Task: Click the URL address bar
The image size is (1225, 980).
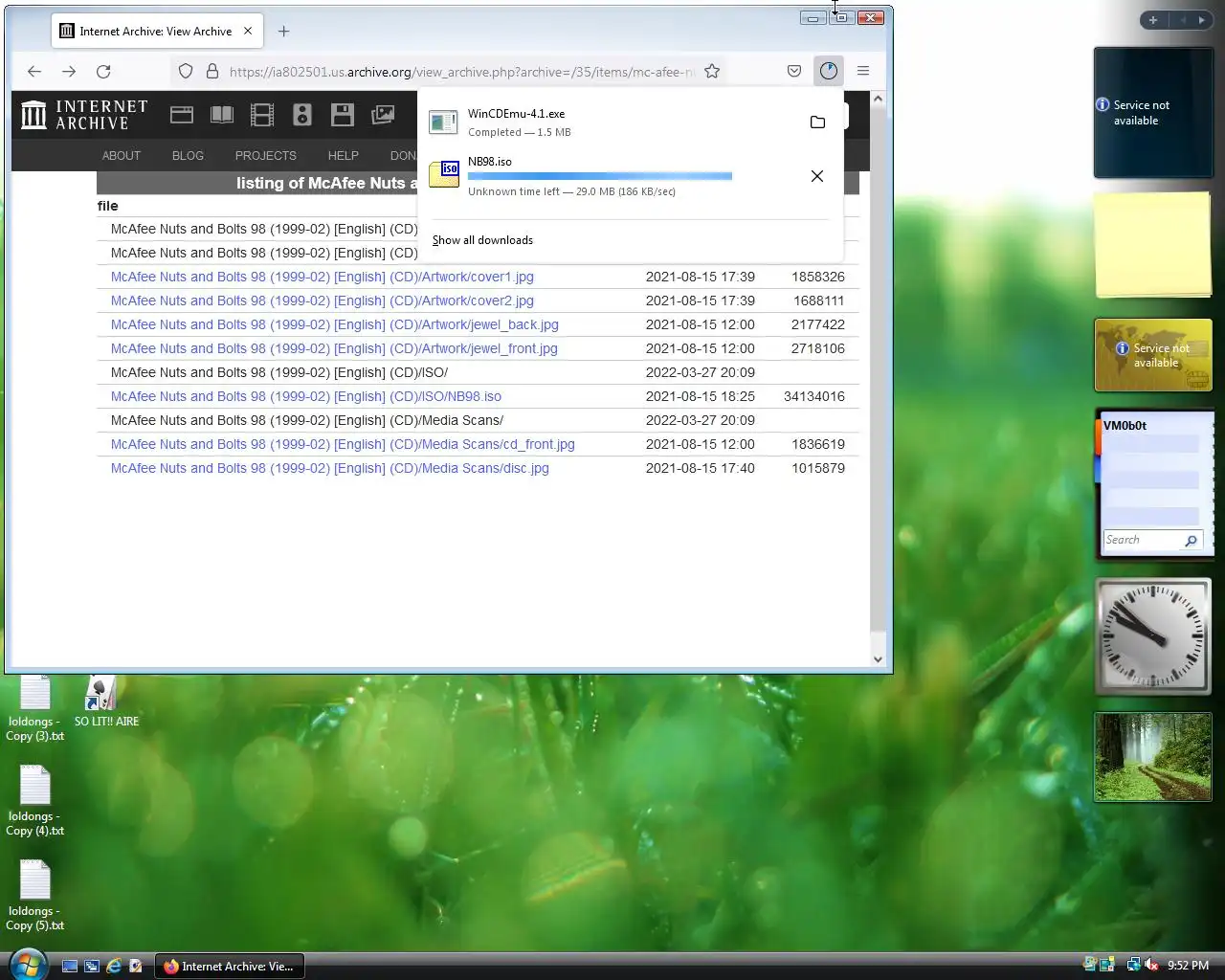Action: tap(463, 71)
